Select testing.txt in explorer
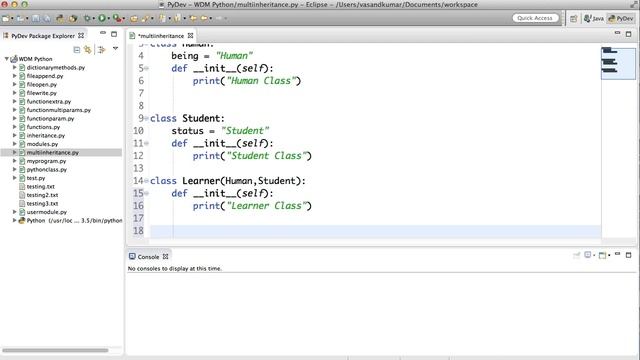Viewport: 640px width, 360px height. click(40, 187)
